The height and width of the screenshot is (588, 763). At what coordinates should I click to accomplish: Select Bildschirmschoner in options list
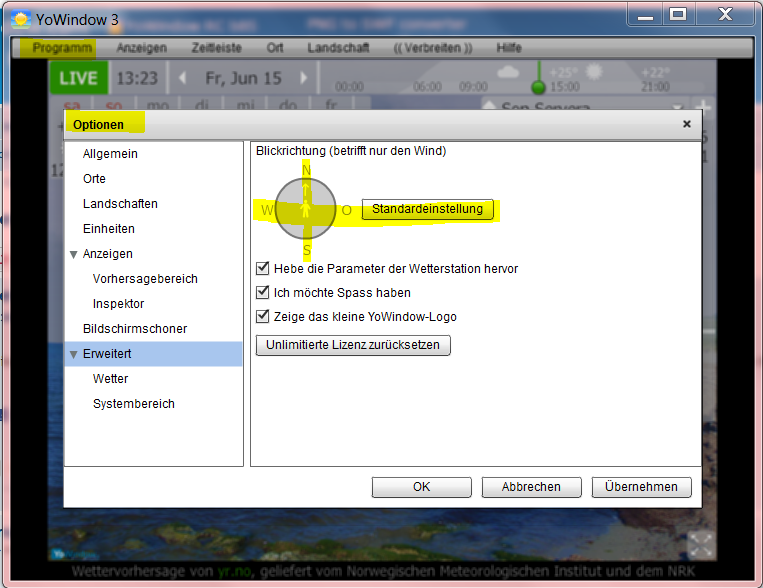point(135,329)
